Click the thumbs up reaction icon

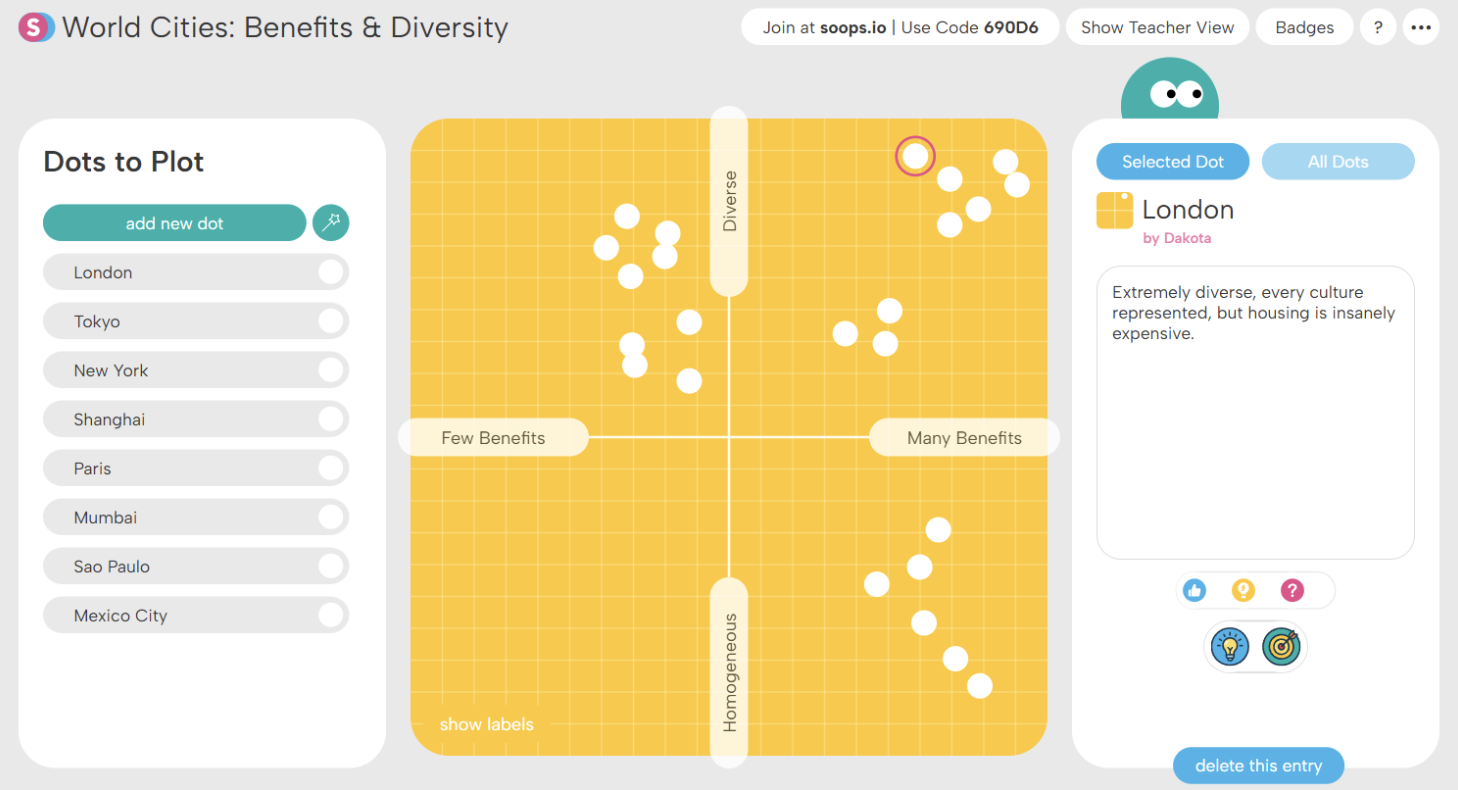coord(1194,590)
